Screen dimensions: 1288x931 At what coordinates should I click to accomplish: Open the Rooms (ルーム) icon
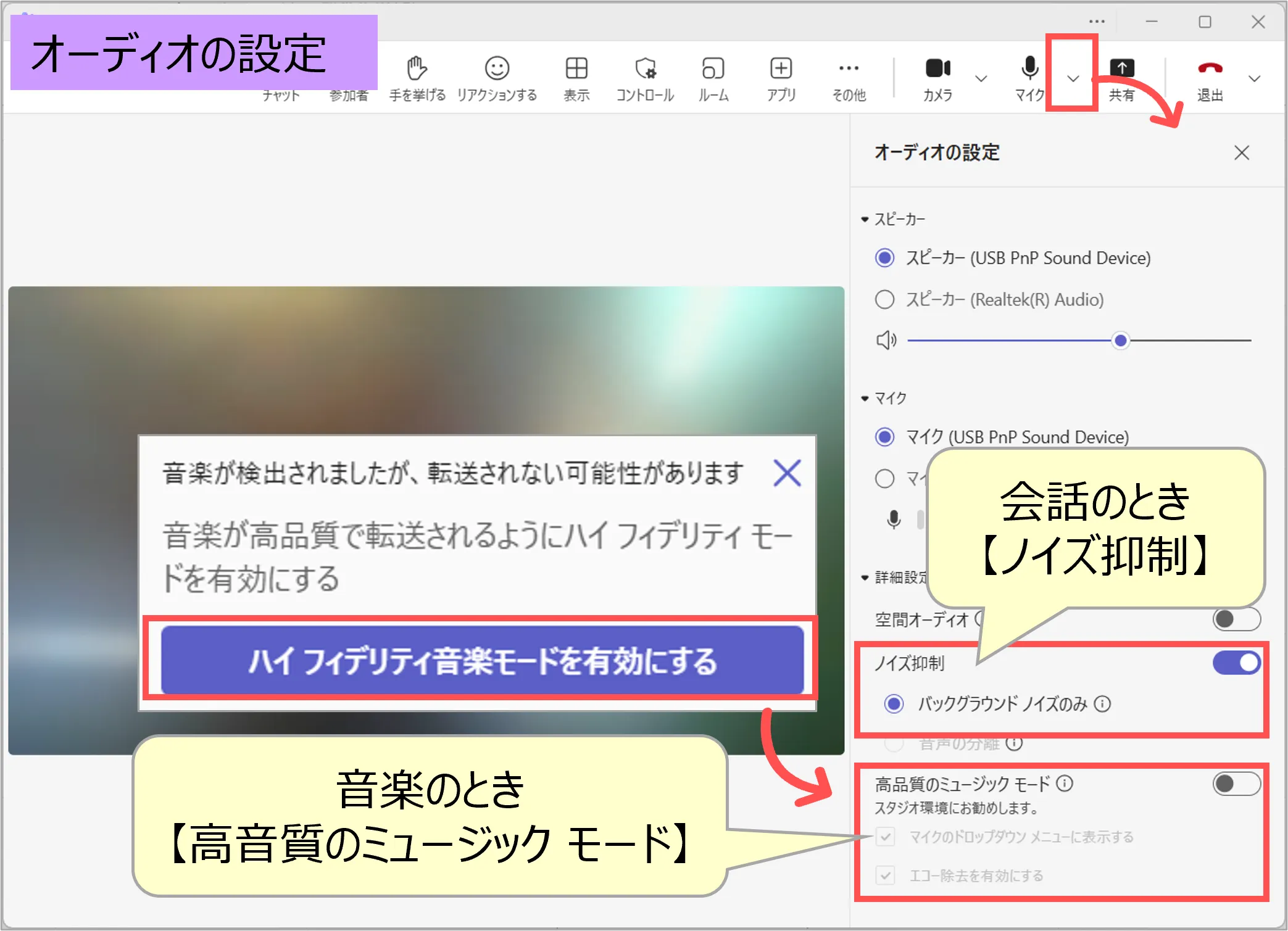713,68
